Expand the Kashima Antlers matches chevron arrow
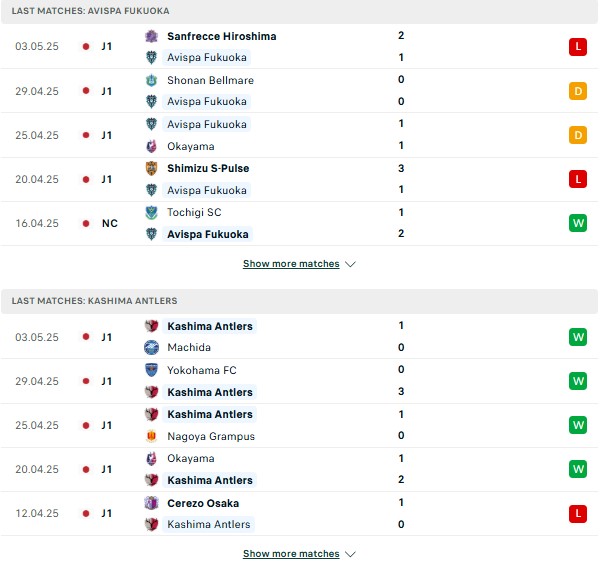Image resolution: width=603 pixels, height=571 pixels. point(350,554)
